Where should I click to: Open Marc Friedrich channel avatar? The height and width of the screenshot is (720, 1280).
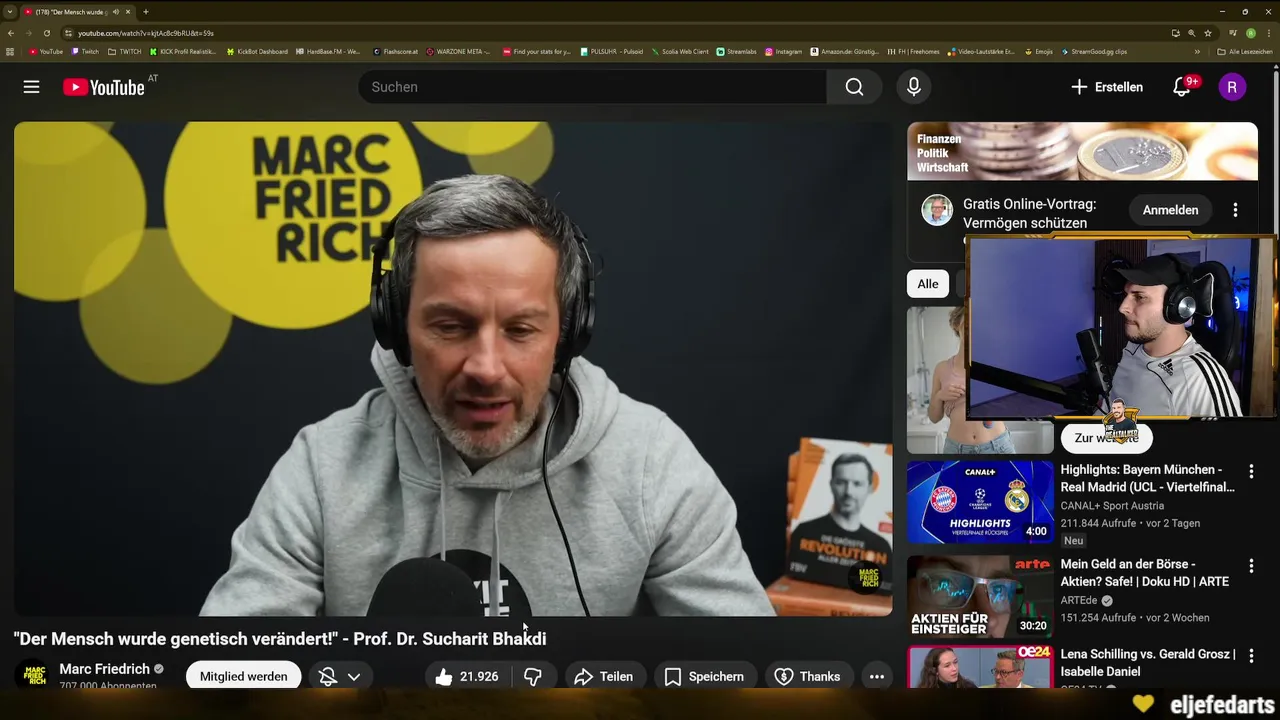35,675
